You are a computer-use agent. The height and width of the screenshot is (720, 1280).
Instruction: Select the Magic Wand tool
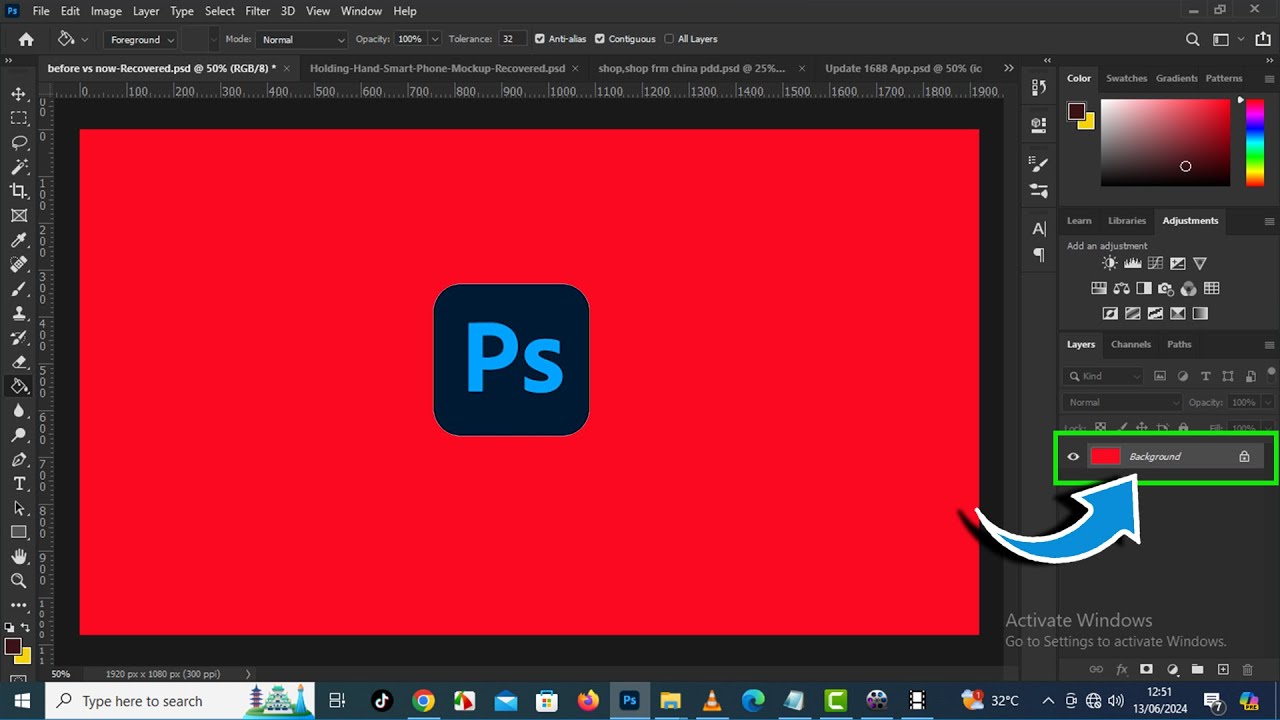coord(18,167)
